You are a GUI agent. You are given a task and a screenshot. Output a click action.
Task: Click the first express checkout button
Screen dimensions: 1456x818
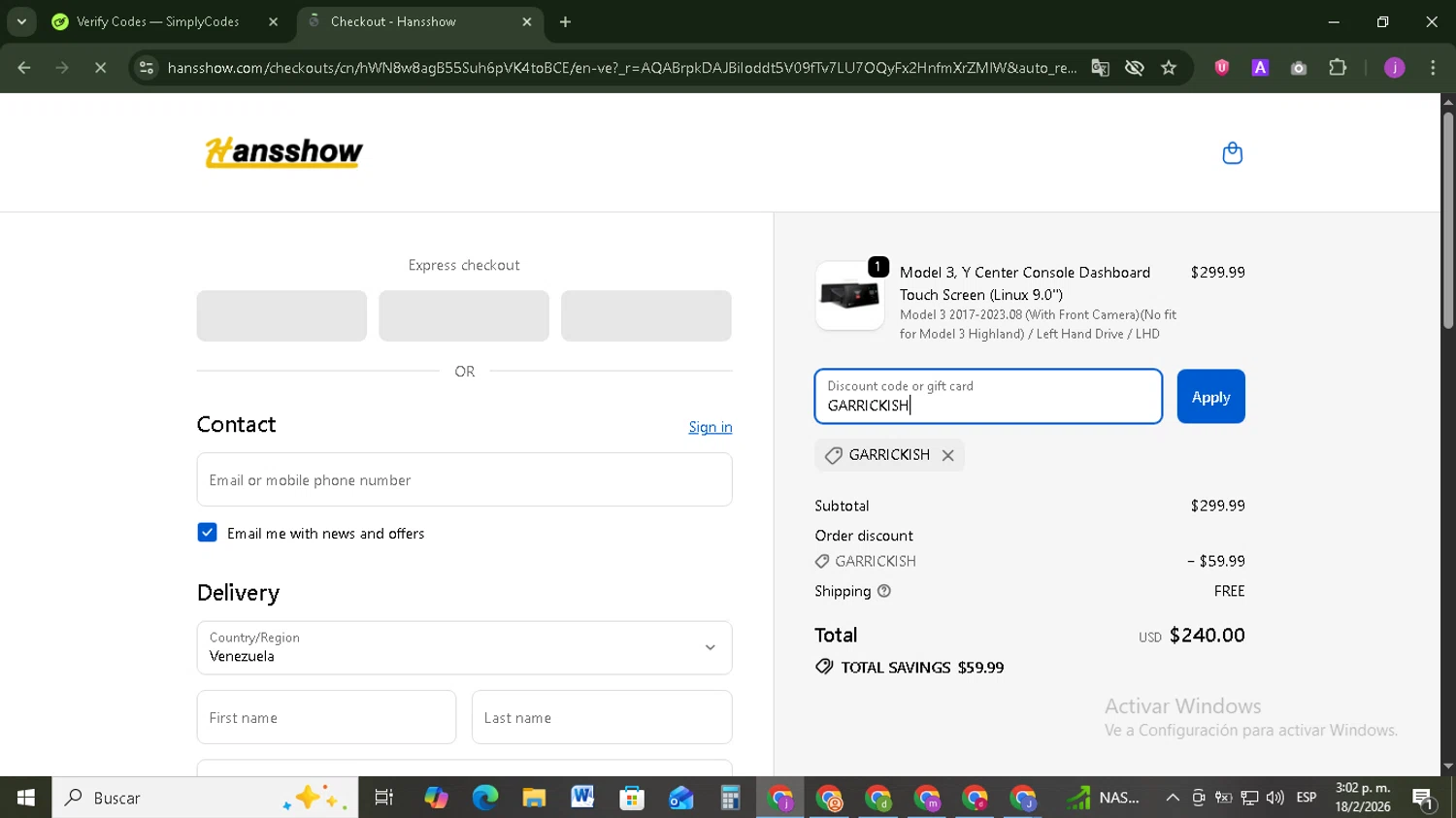click(x=281, y=315)
